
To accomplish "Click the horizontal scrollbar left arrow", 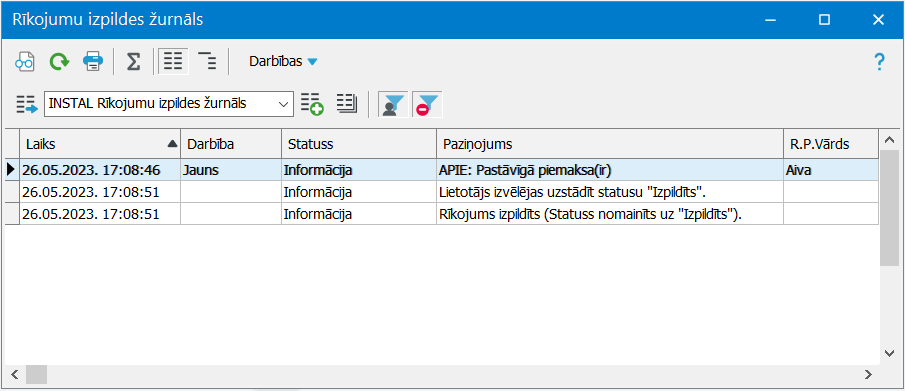I will [x=14, y=374].
